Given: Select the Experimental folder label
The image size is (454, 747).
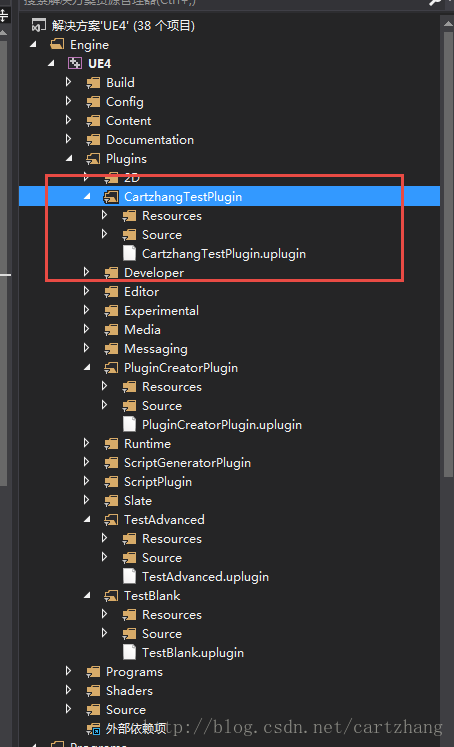Looking at the screenshot, I should [x=161, y=311].
